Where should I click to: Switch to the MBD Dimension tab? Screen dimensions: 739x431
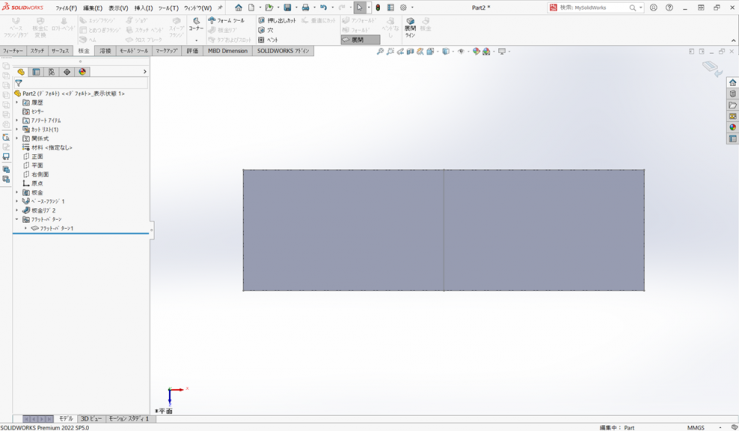(x=227, y=50)
